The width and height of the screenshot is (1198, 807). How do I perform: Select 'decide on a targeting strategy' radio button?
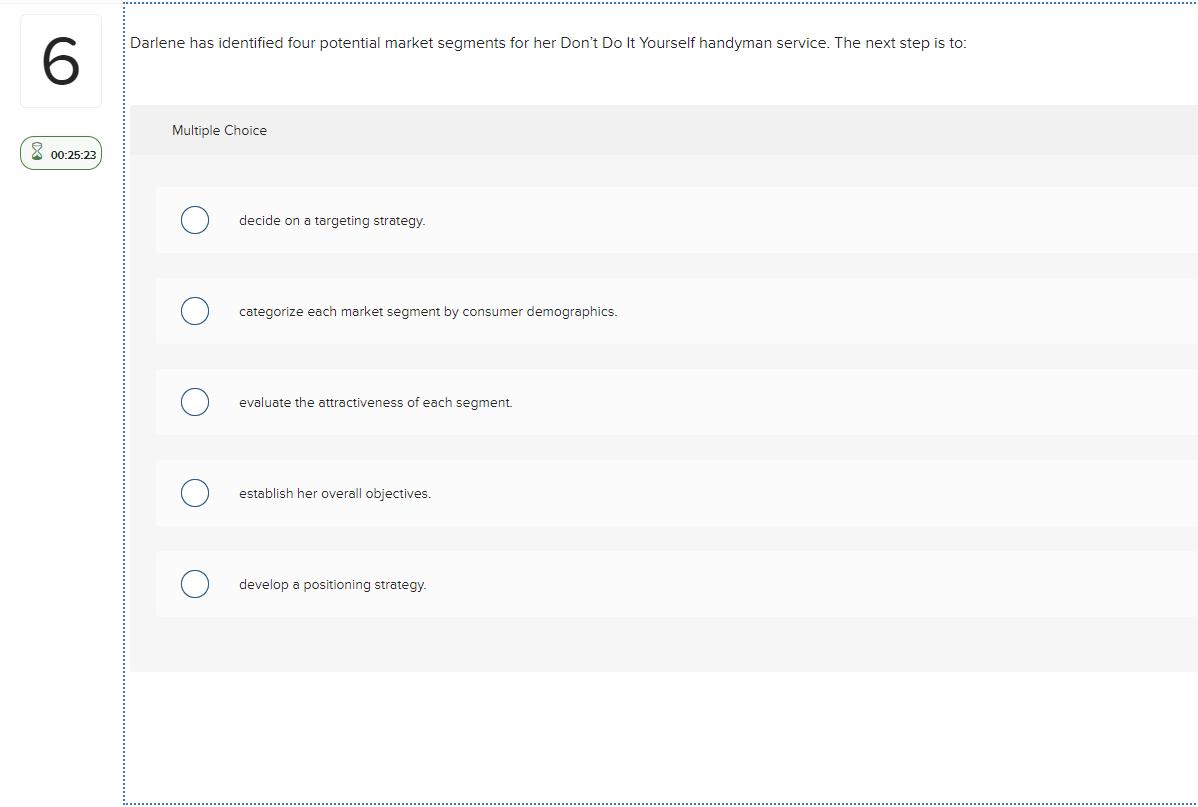pos(195,220)
